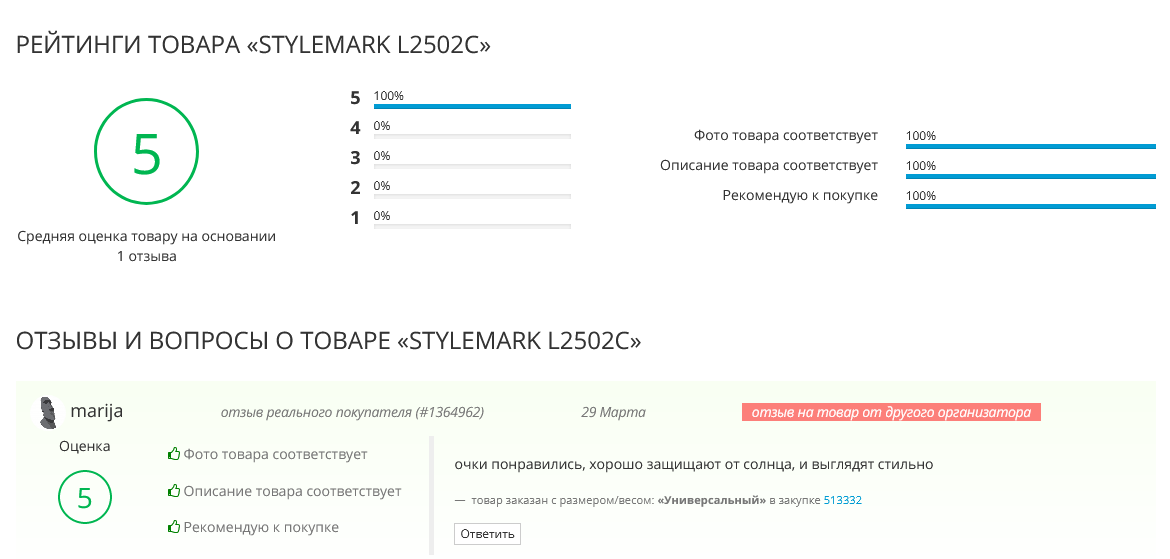
Task: Click the large green circle average rating 5
Action: point(146,153)
